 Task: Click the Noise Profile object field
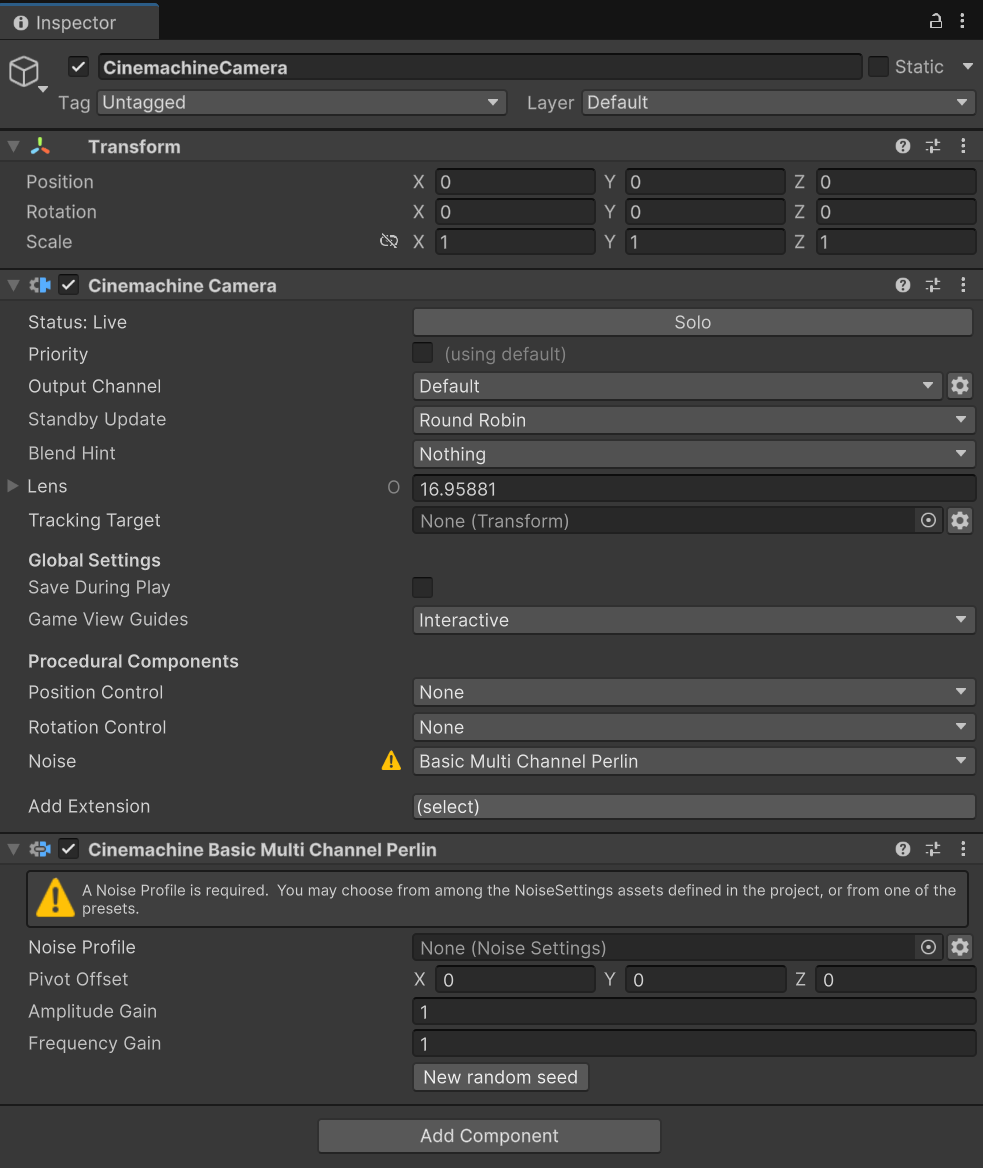click(x=663, y=948)
